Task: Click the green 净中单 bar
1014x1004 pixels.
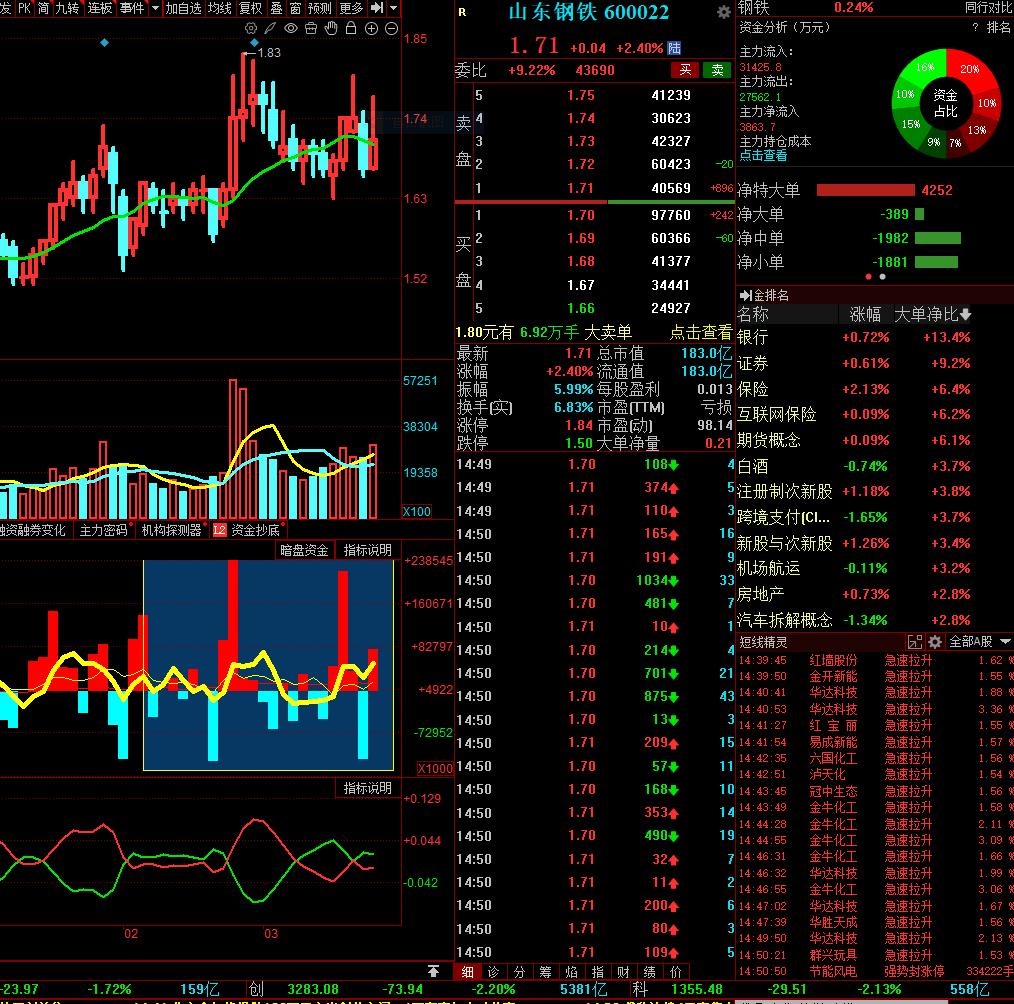Action: click(938, 239)
